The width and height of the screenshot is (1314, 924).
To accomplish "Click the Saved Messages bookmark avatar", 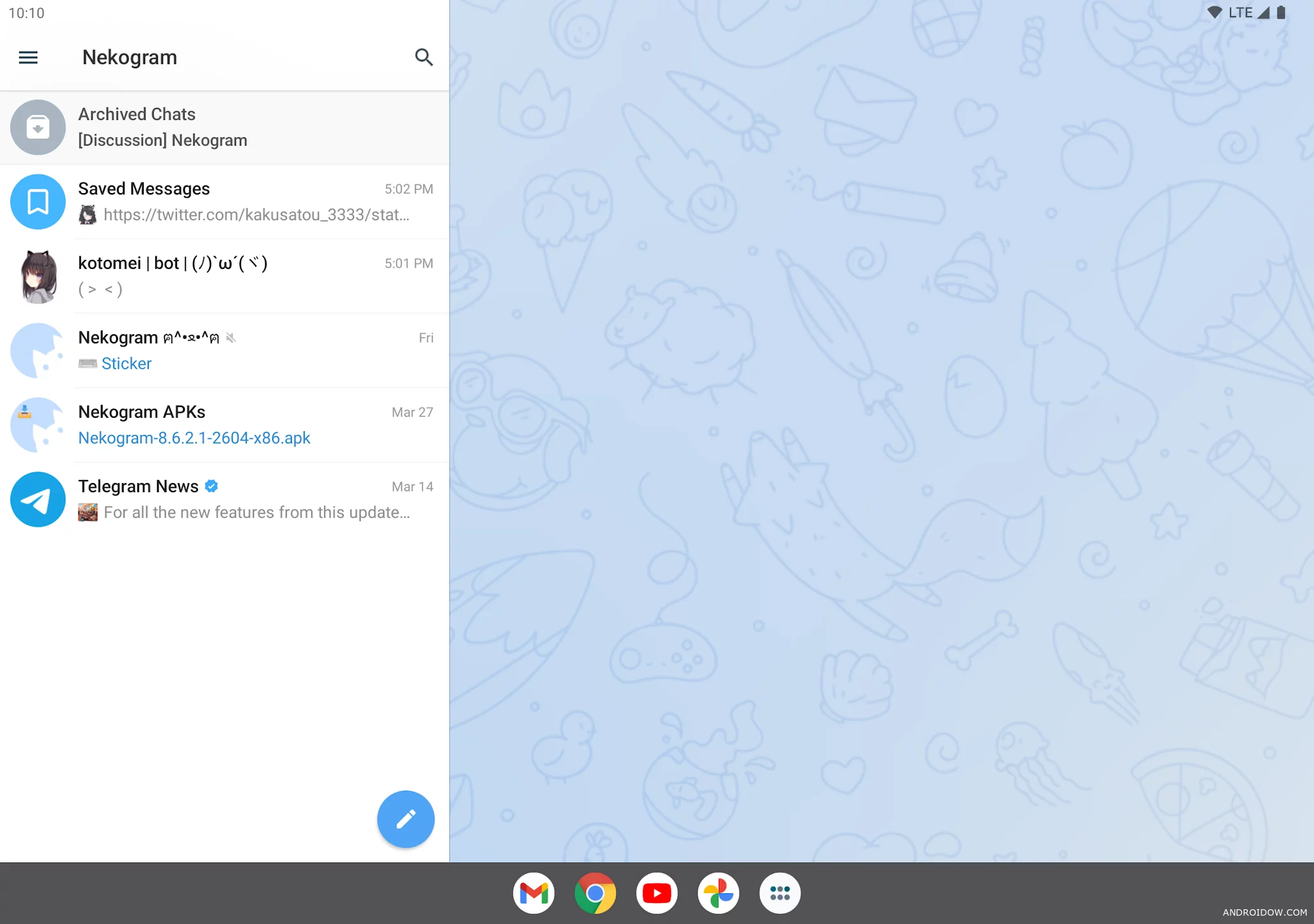I will tap(38, 201).
